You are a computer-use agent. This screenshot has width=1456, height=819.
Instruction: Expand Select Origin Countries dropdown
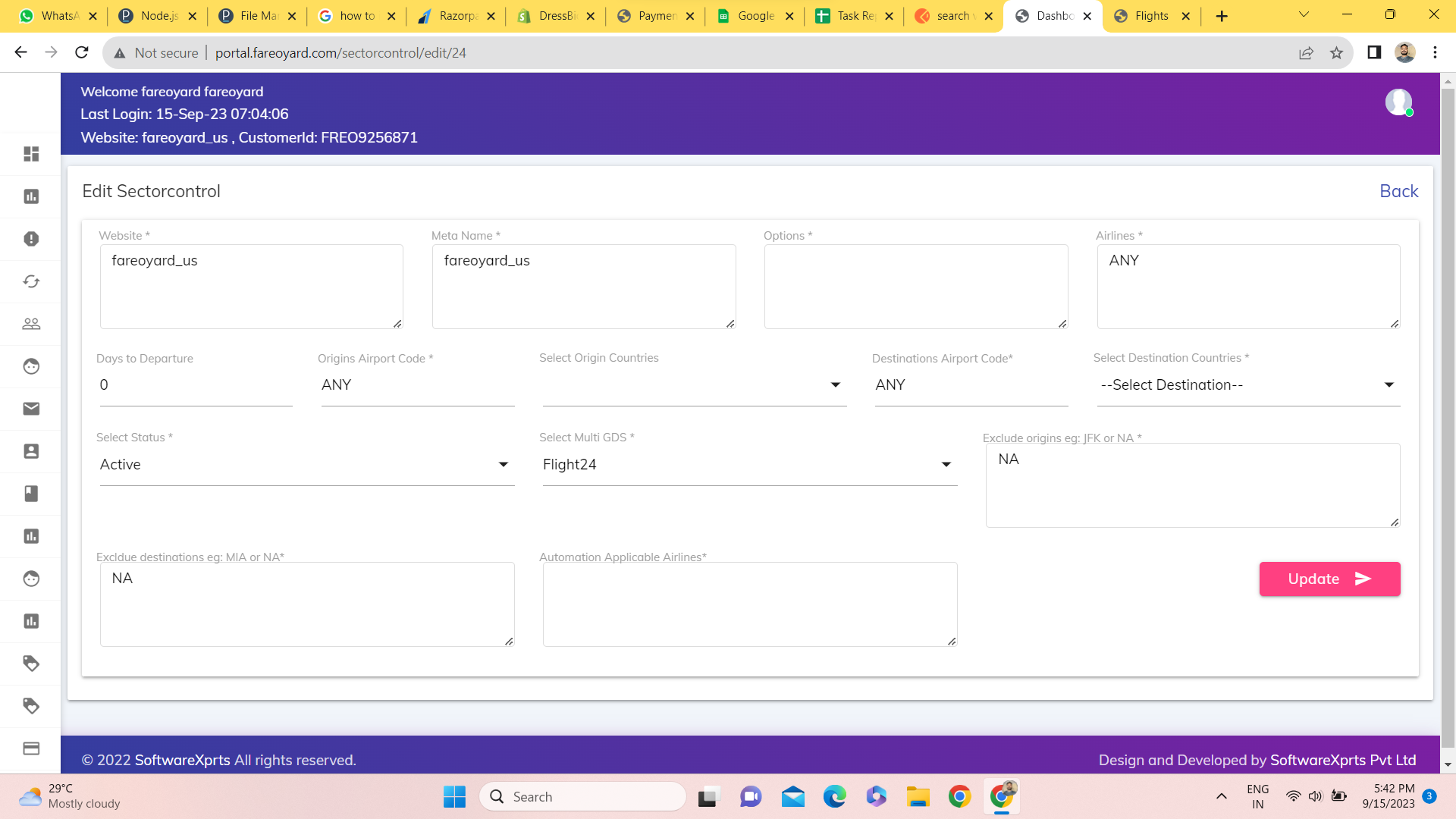tap(693, 385)
